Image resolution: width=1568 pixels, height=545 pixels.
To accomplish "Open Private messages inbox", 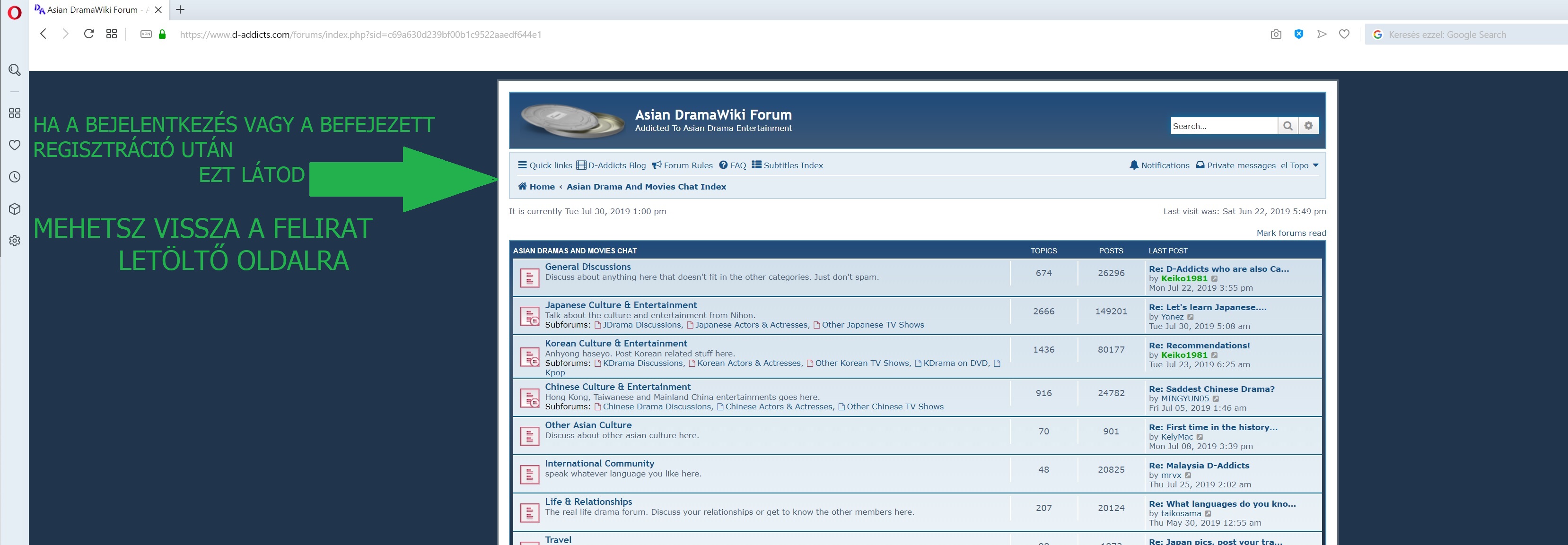I will [1235, 165].
